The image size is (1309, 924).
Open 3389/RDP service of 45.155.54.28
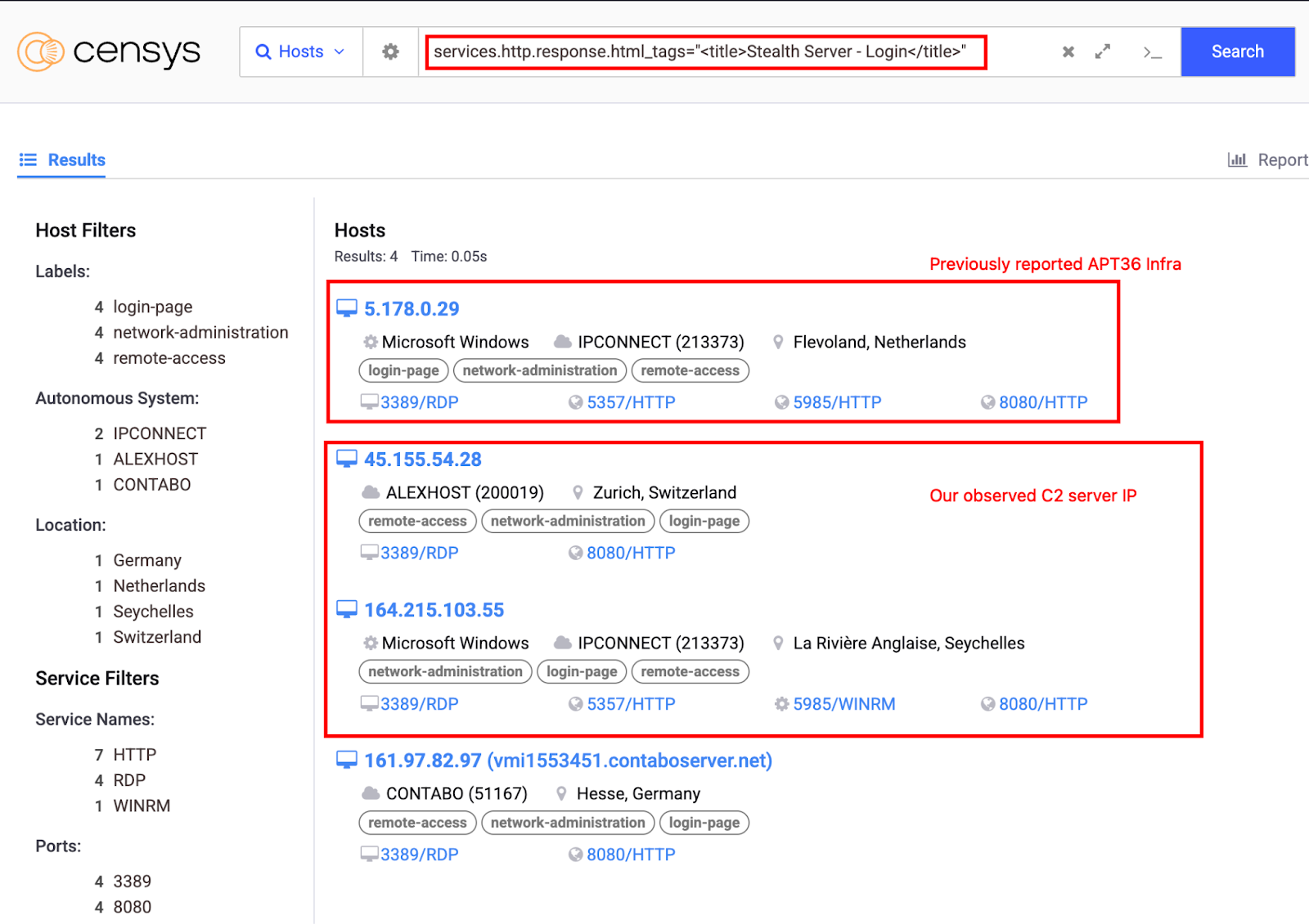[x=419, y=552]
